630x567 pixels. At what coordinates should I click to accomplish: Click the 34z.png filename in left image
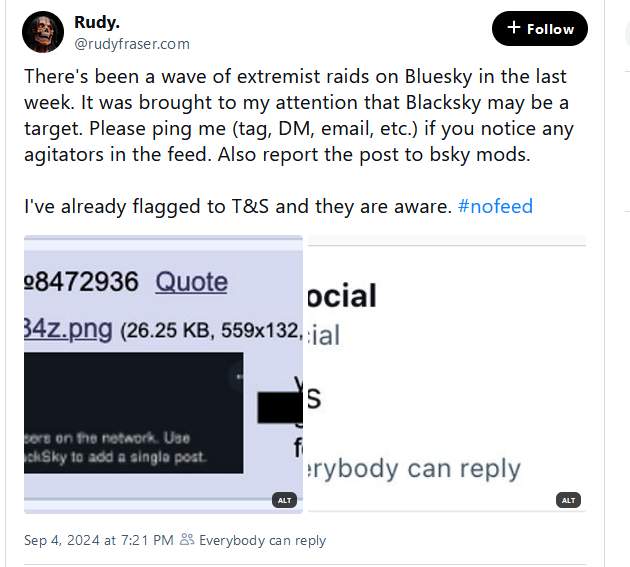pyautogui.click(x=68, y=330)
